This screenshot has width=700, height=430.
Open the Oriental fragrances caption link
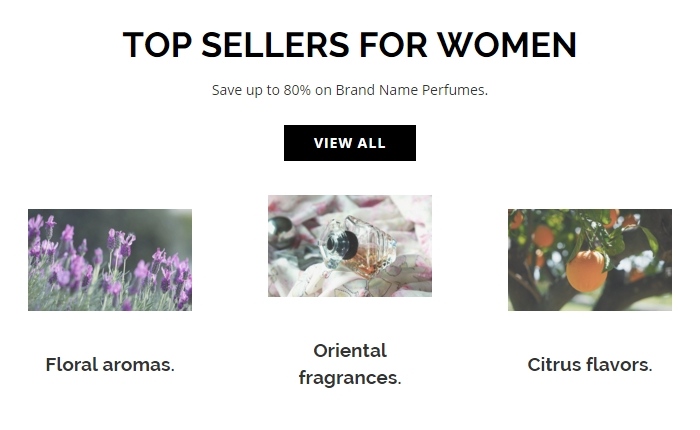coord(350,364)
